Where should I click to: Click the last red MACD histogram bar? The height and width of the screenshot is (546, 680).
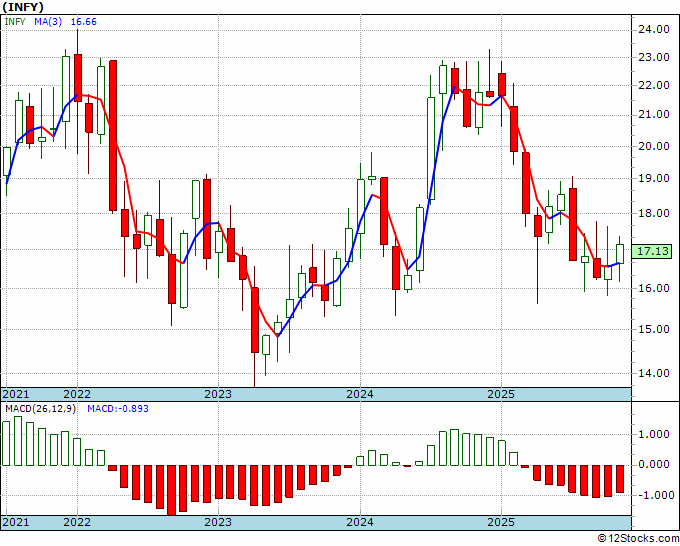pyautogui.click(x=620, y=479)
